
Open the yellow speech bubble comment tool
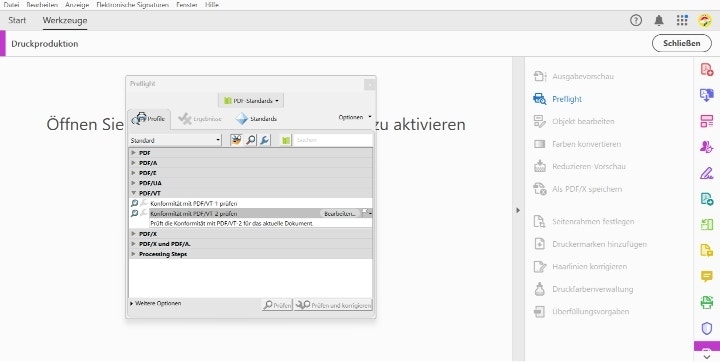point(706,276)
